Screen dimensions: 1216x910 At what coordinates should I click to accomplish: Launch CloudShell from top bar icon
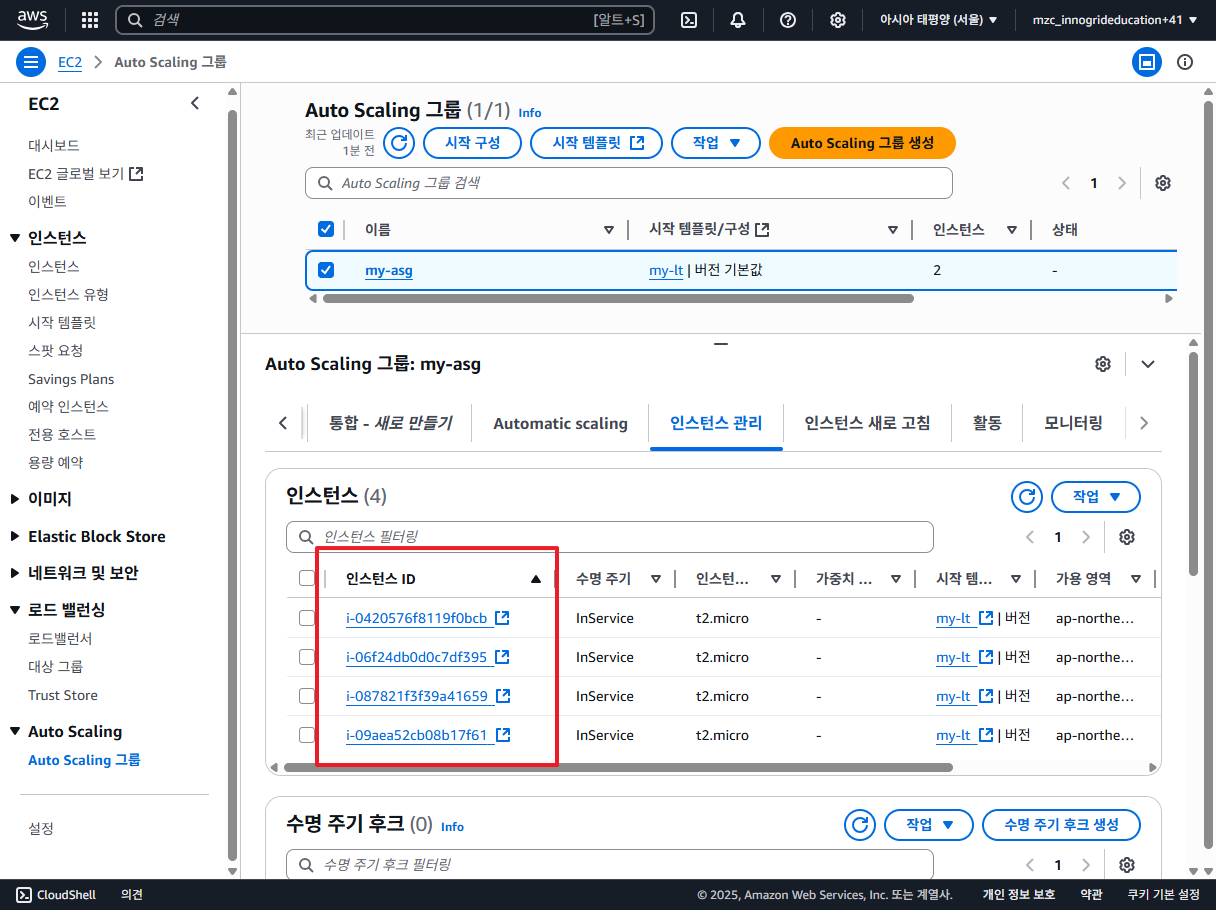click(689, 20)
